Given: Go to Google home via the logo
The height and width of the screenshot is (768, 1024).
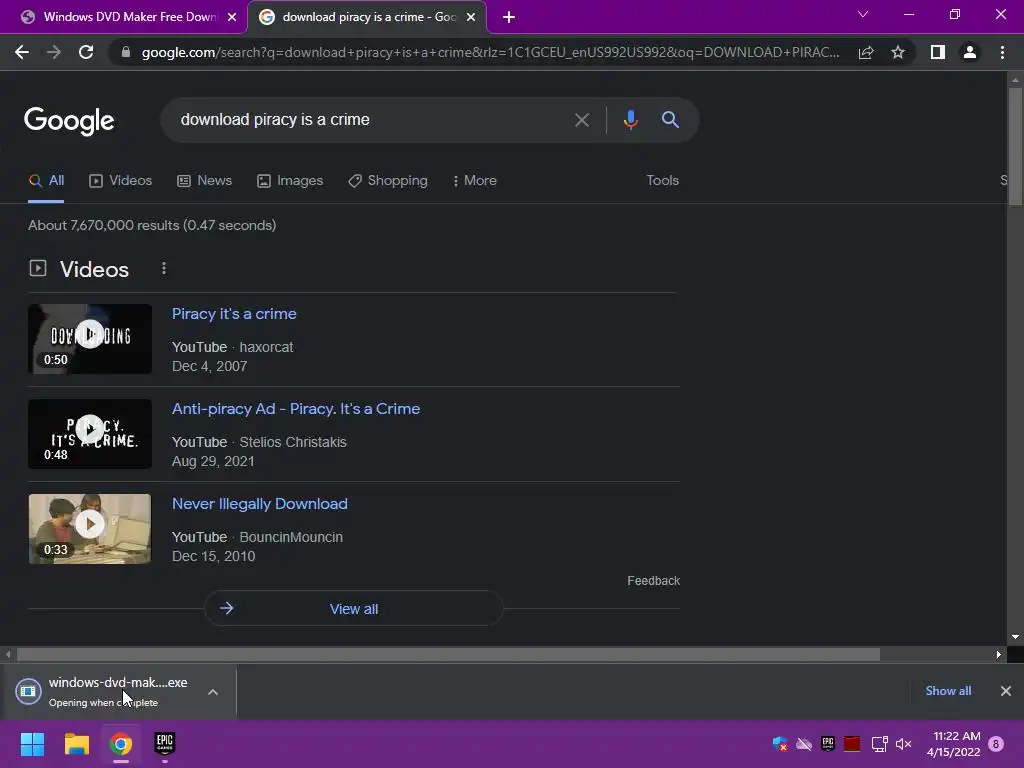Looking at the screenshot, I should [x=69, y=121].
